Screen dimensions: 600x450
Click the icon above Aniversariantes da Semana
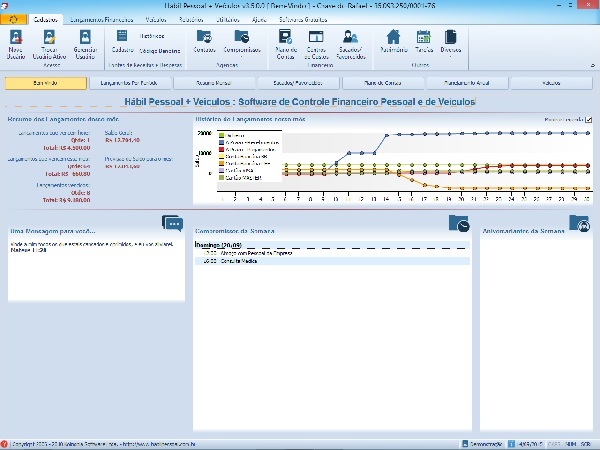pos(579,223)
